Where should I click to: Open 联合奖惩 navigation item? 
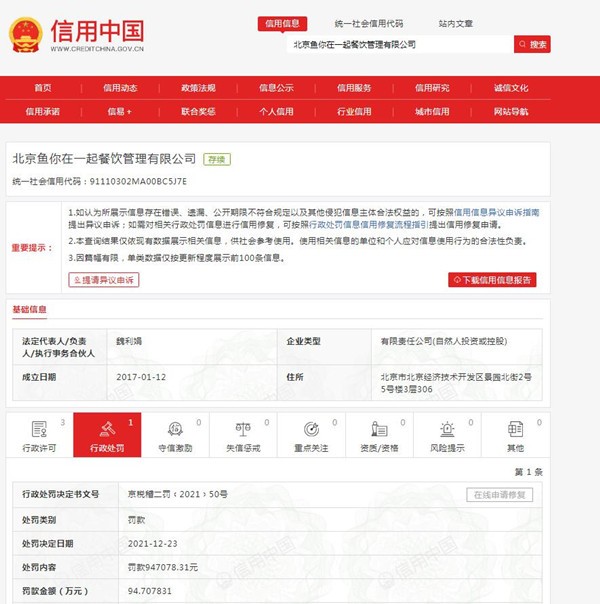(198, 112)
